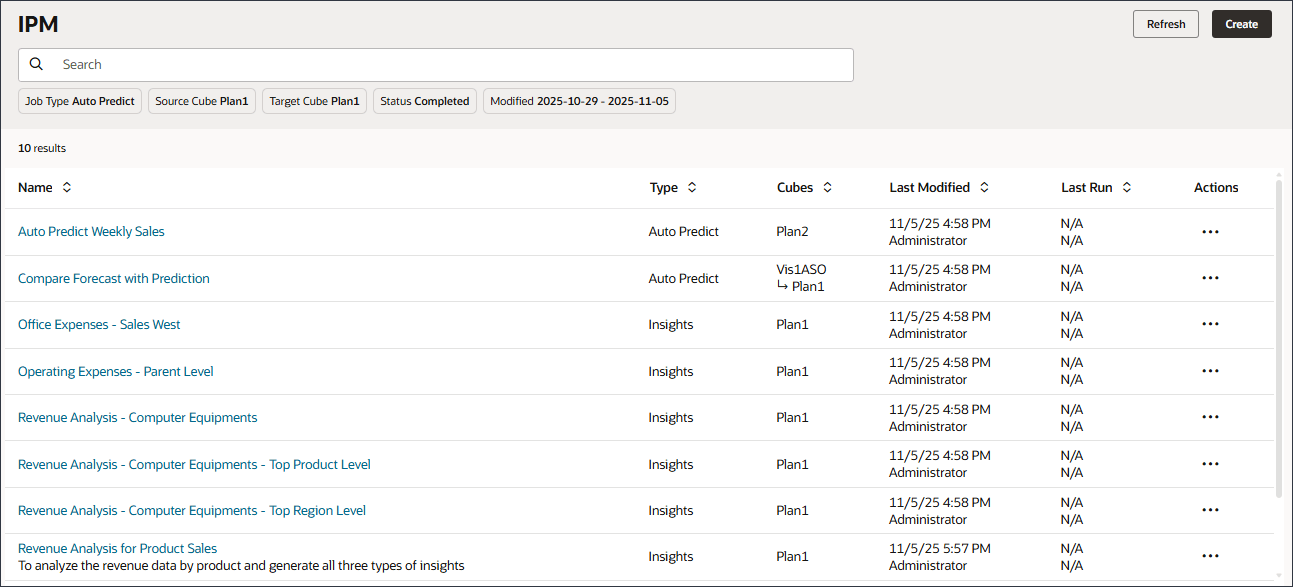Viewport: 1293px width, 587px height.
Task: Open actions for Revenue Analysis for Product Sales
Action: (1210, 555)
